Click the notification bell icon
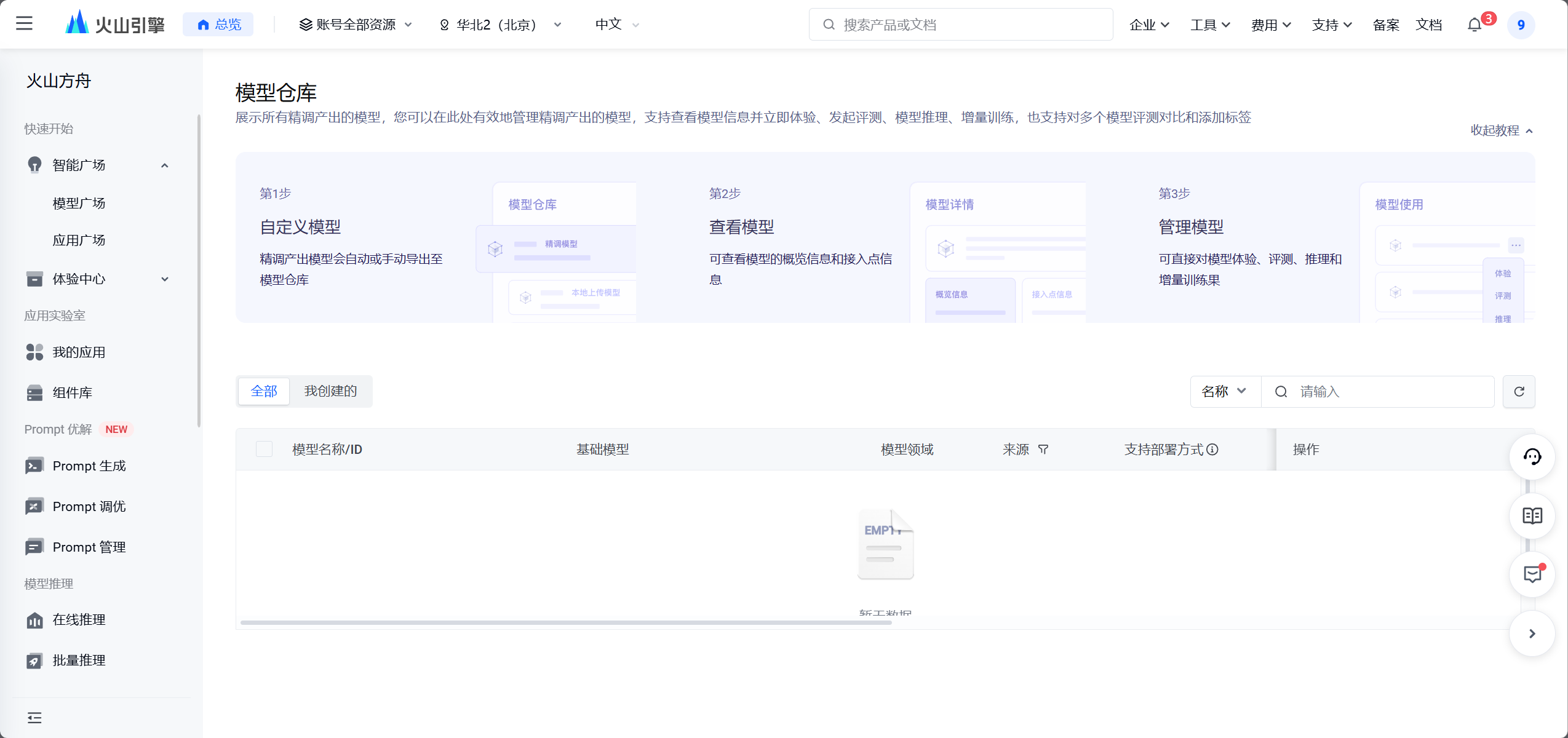The width and height of the screenshot is (1568, 738). coord(1474,25)
